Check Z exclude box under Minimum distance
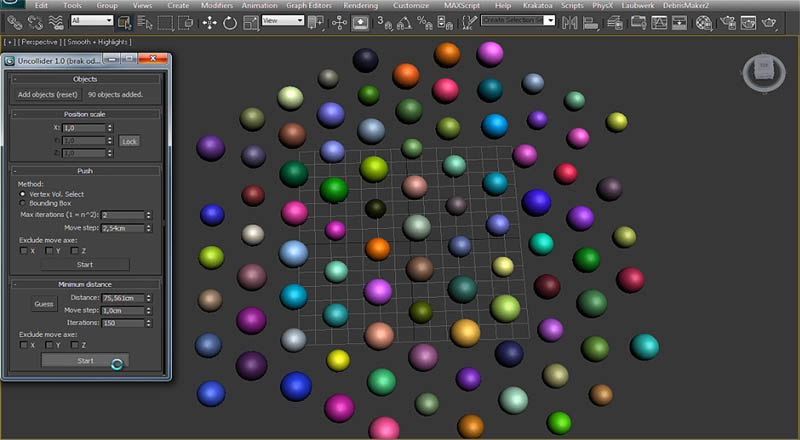 coord(73,344)
